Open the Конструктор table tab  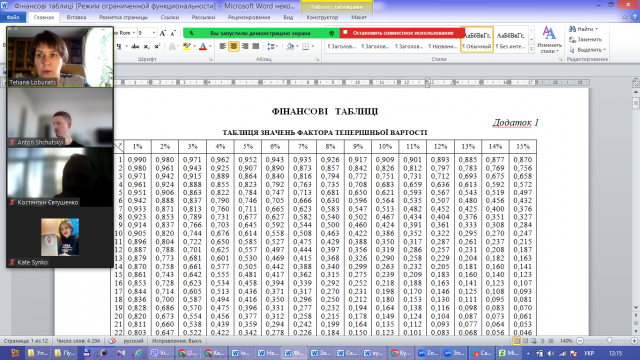pos(322,18)
